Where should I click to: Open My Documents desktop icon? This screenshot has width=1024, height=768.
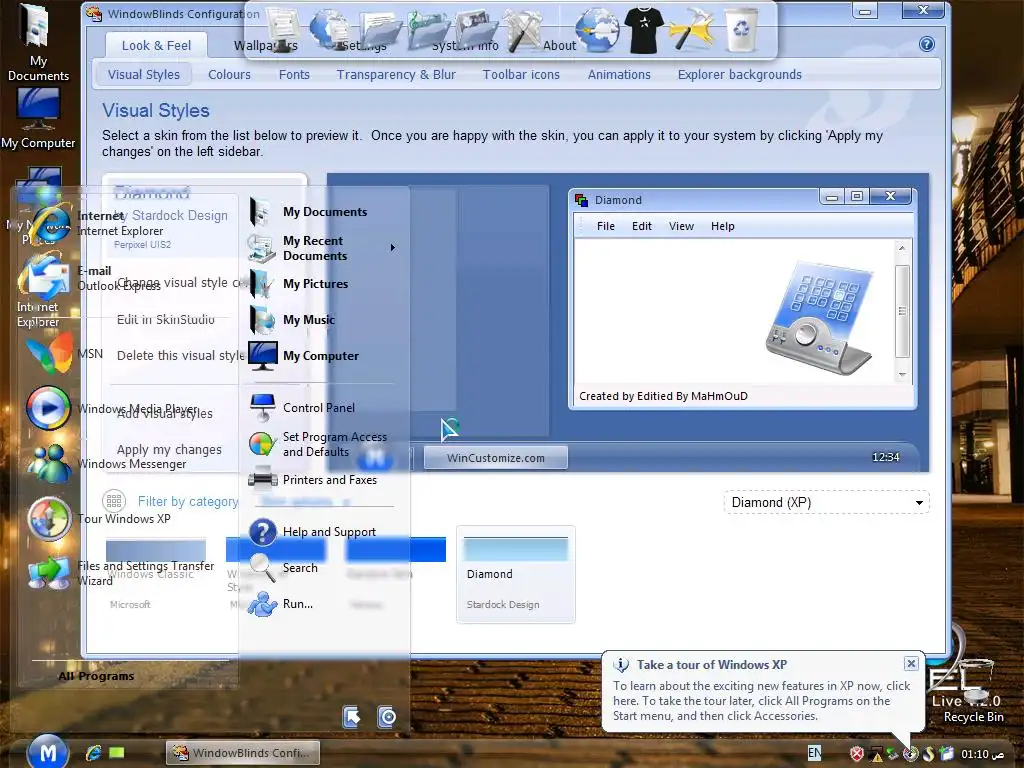(x=38, y=43)
